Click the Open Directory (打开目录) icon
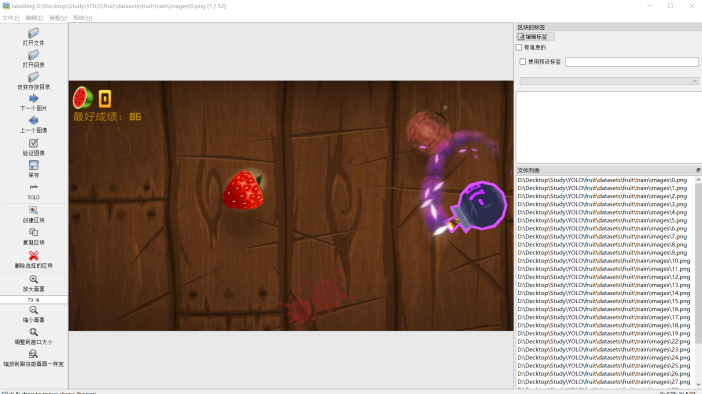This screenshot has width=702, height=394. 34,55
